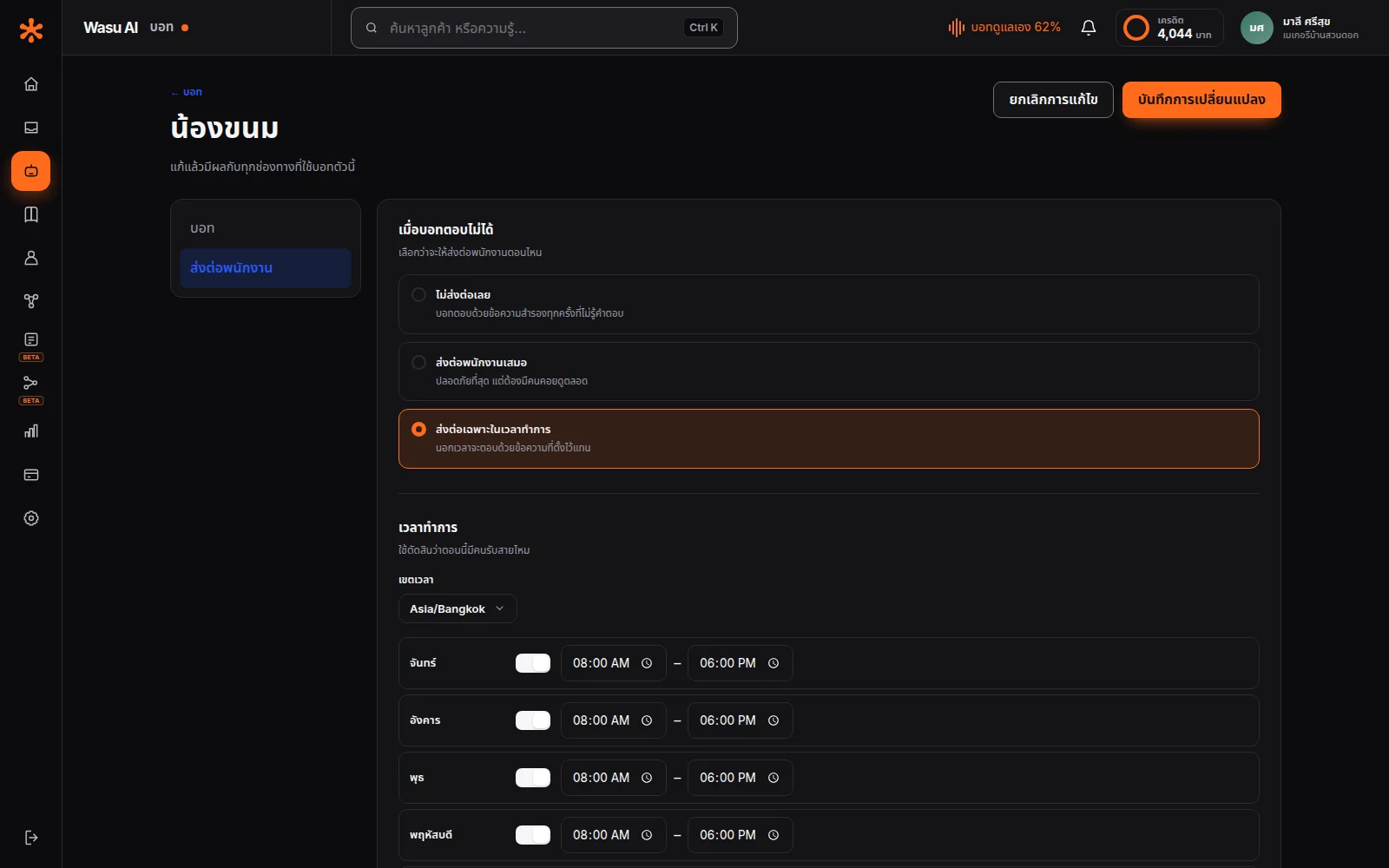Open the home icon in sidebar
This screenshot has width=1389, height=868.
pyautogui.click(x=31, y=84)
